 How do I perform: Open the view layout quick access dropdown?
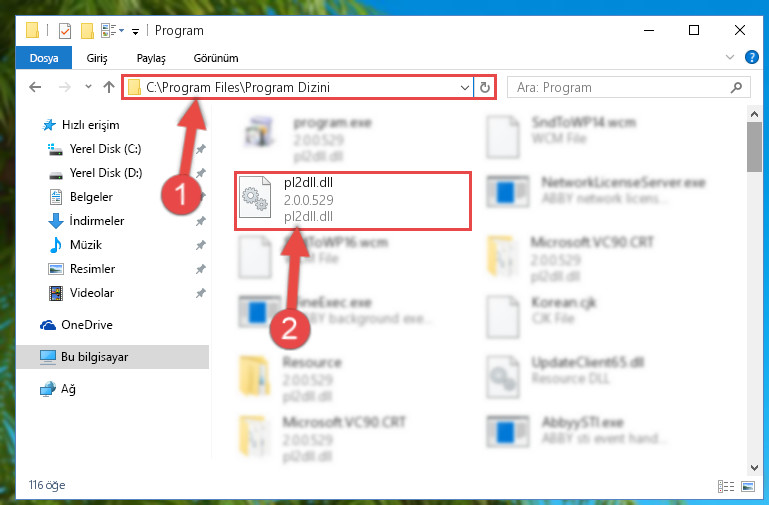[x=112, y=30]
